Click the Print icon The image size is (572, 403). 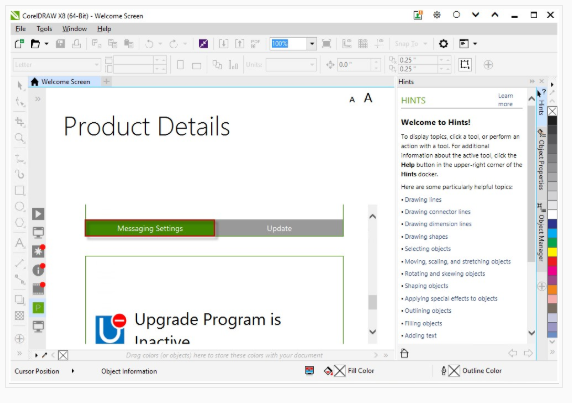pos(76,44)
